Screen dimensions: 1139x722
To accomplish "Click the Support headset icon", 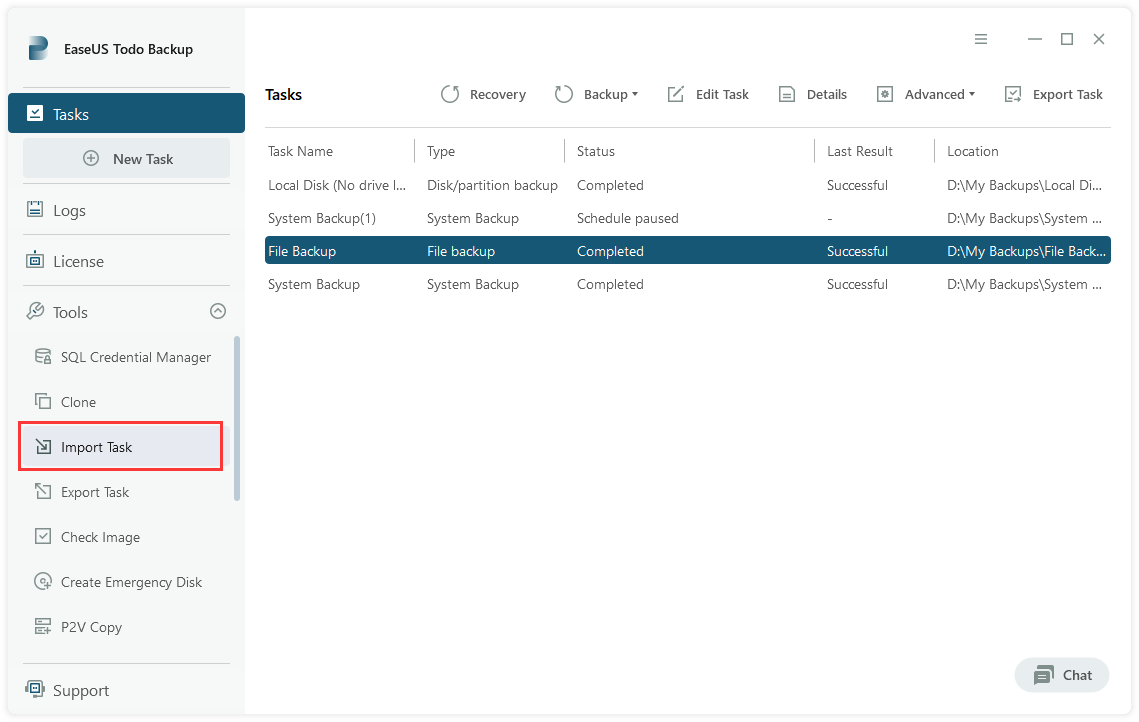I will tap(35, 688).
